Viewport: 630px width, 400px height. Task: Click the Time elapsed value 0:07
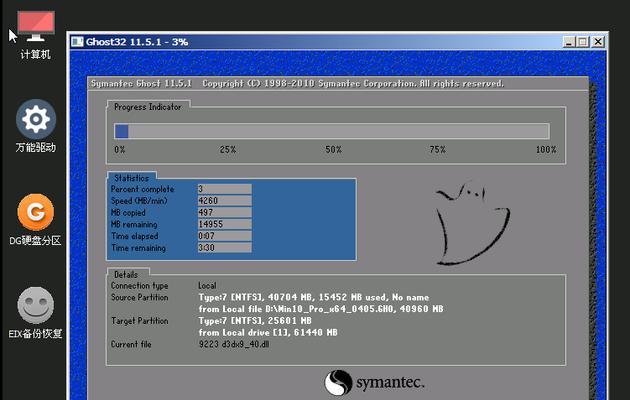point(224,236)
